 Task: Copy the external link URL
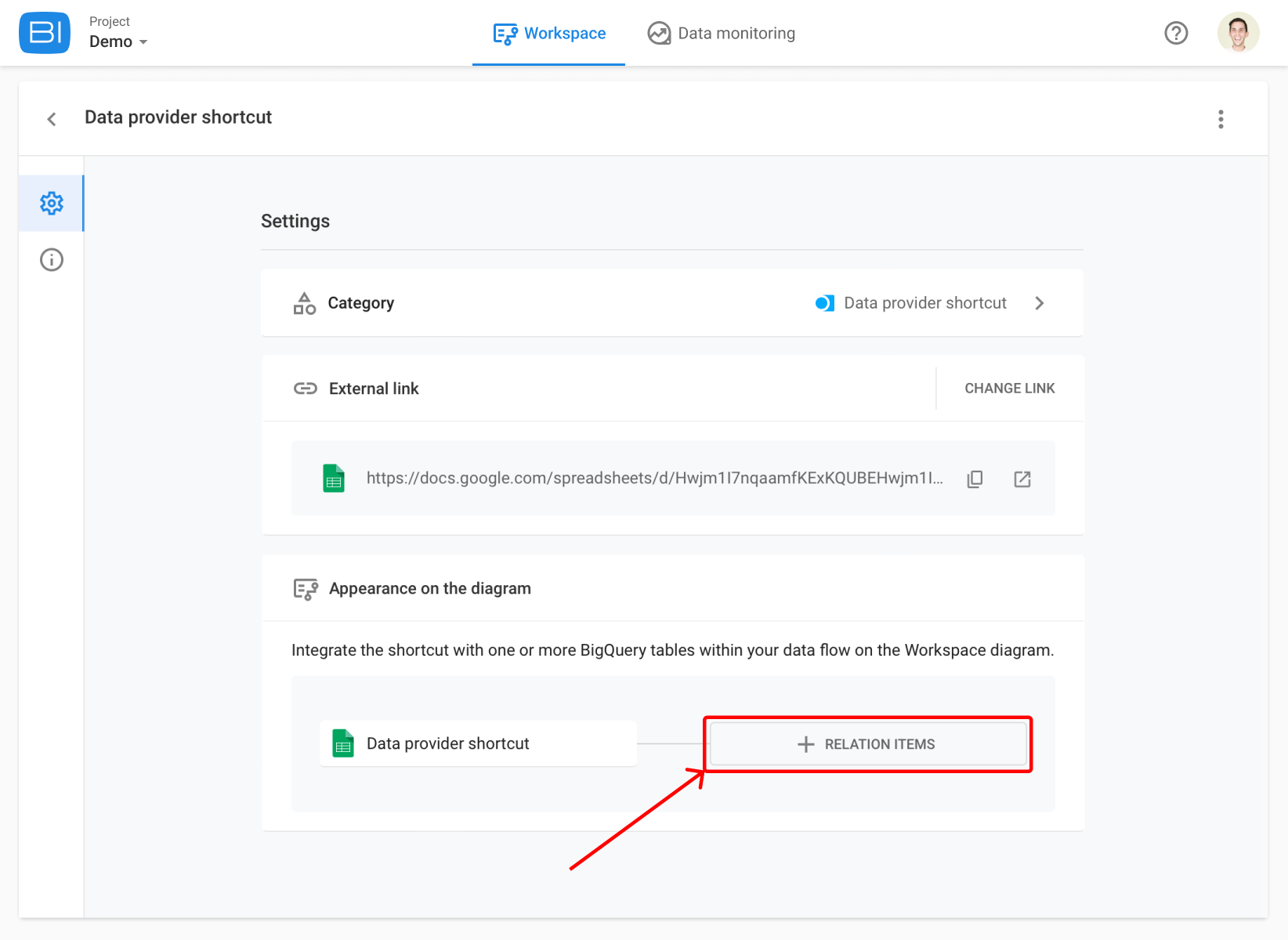[x=975, y=479]
